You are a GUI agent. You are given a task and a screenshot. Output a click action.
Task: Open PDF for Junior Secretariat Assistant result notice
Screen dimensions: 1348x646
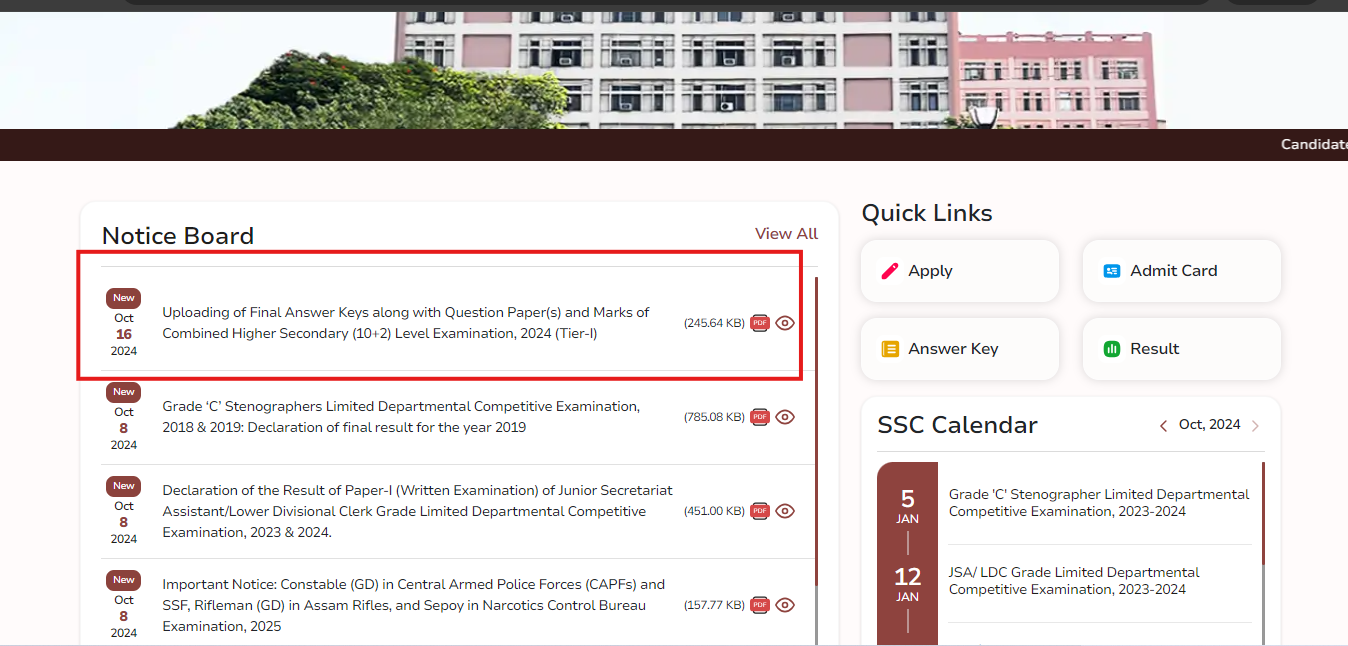coord(760,511)
